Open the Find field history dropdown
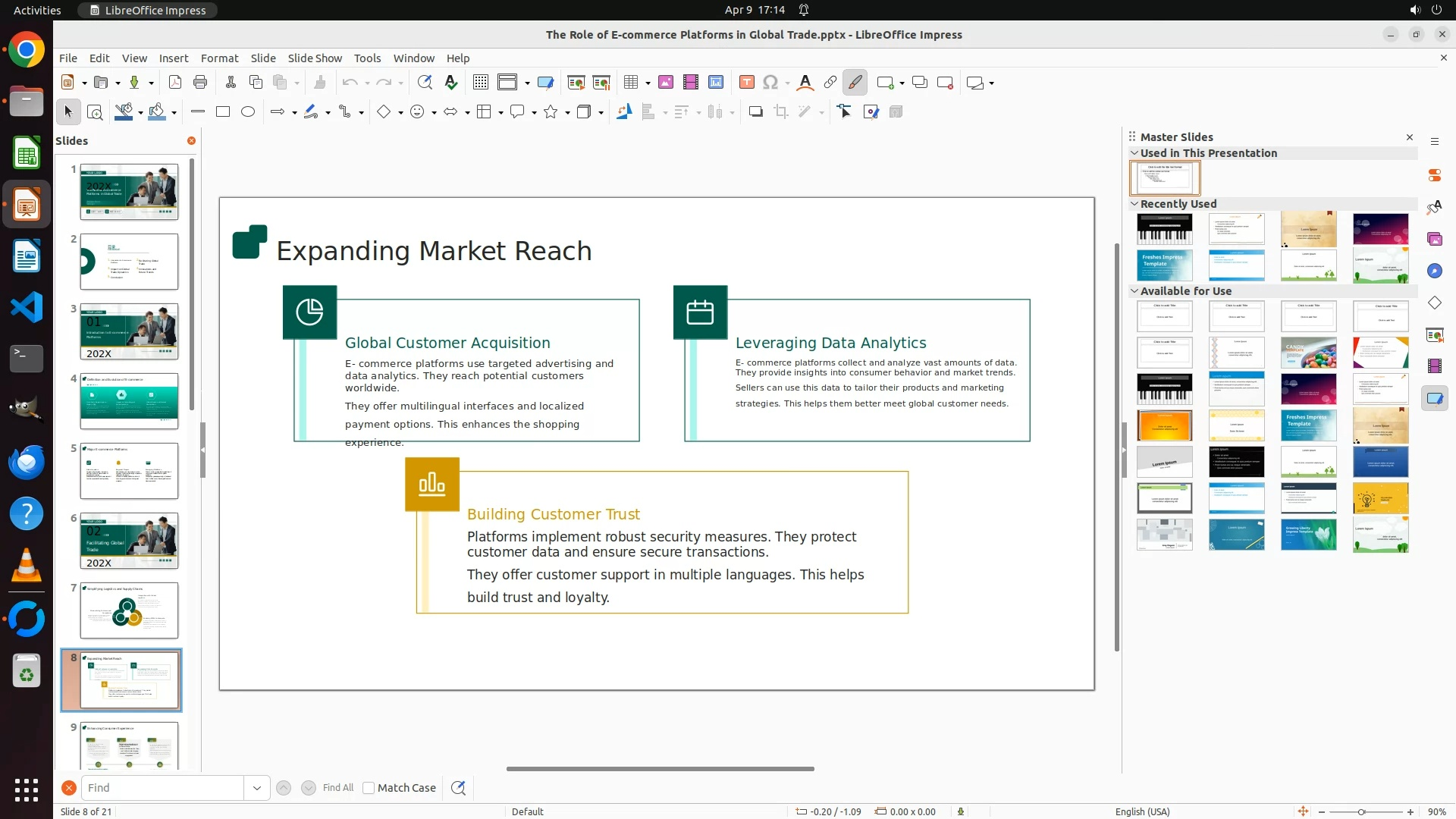Viewport: 1456px width, 819px height. 256,788
